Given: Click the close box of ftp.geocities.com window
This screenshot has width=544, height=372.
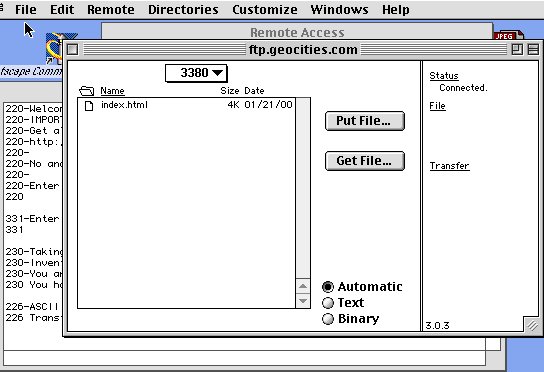Looking at the screenshot, I should point(73,50).
